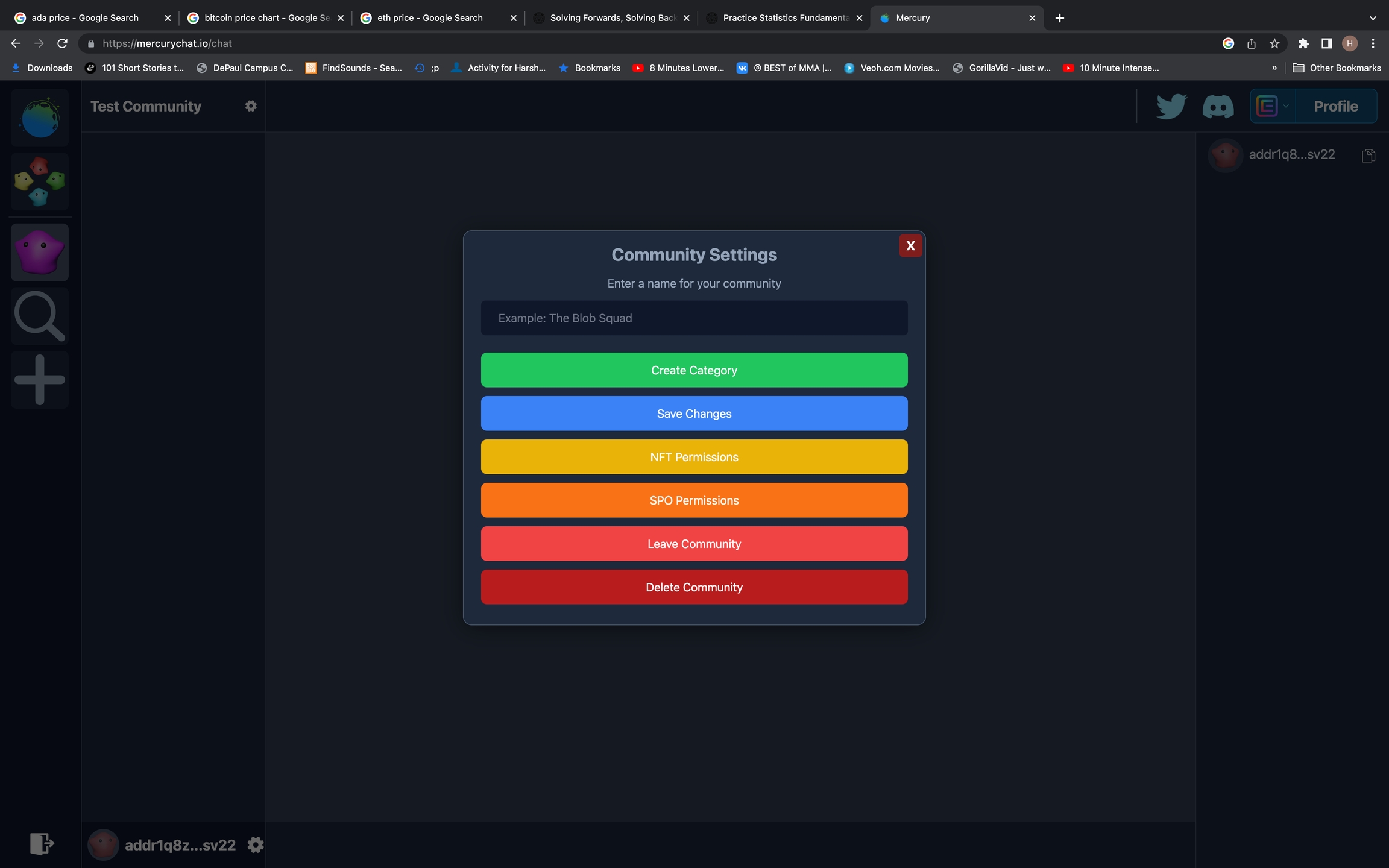This screenshot has width=1389, height=868.
Task: Click the green Create Category button
Action: coord(694,370)
